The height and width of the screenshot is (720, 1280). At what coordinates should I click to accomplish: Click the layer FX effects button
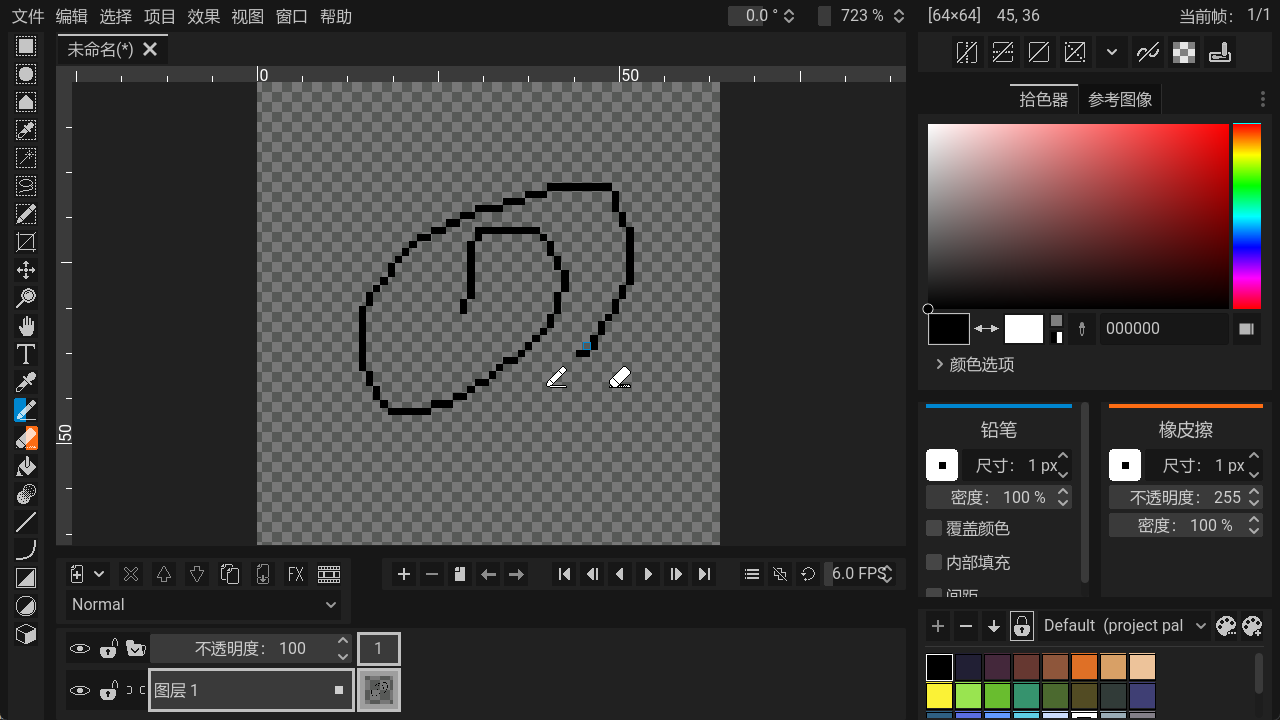coord(296,574)
